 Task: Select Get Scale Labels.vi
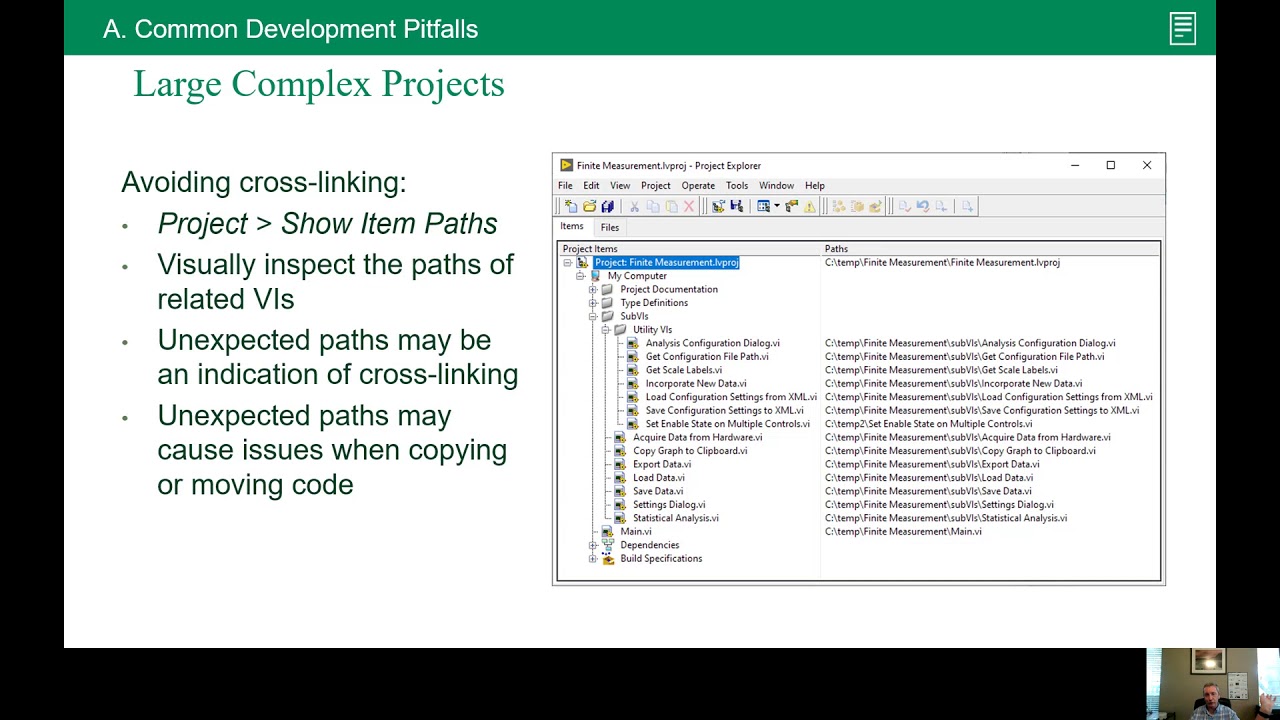pyautogui.click(x=683, y=370)
